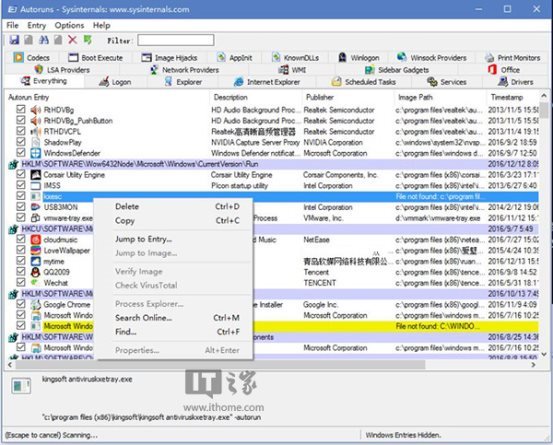
Task: Disable the Wechat autorun checkbox
Action: click(x=21, y=282)
